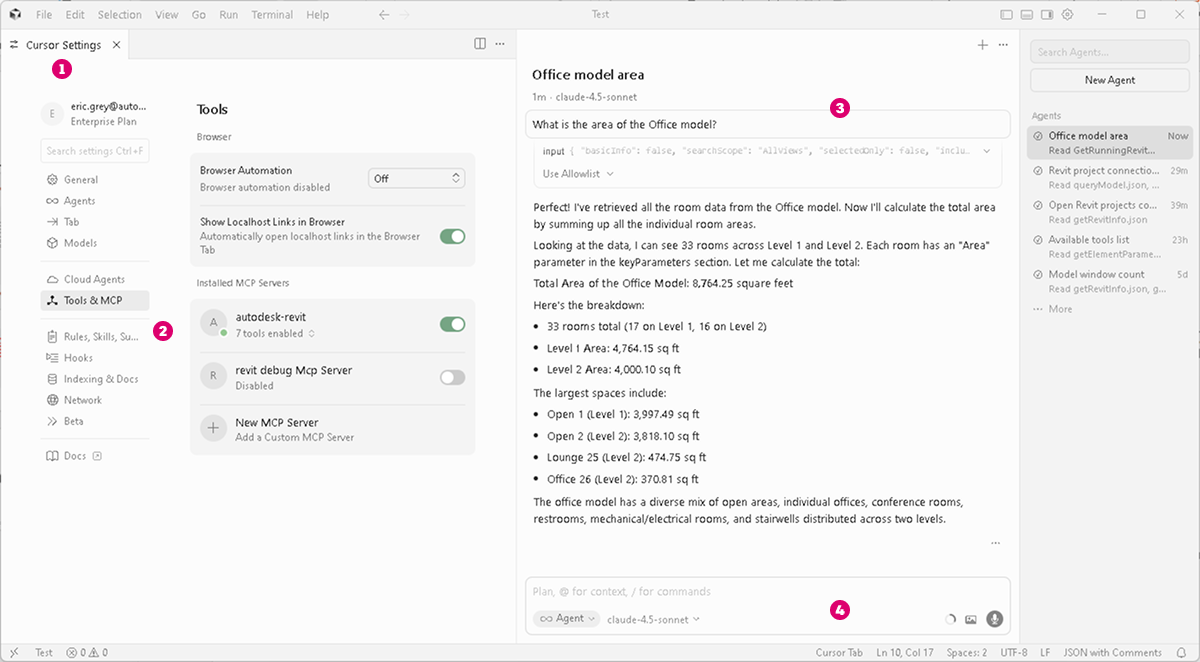Click JSON with Comments language mode
This screenshot has height=662, width=1200.
[1112, 653]
